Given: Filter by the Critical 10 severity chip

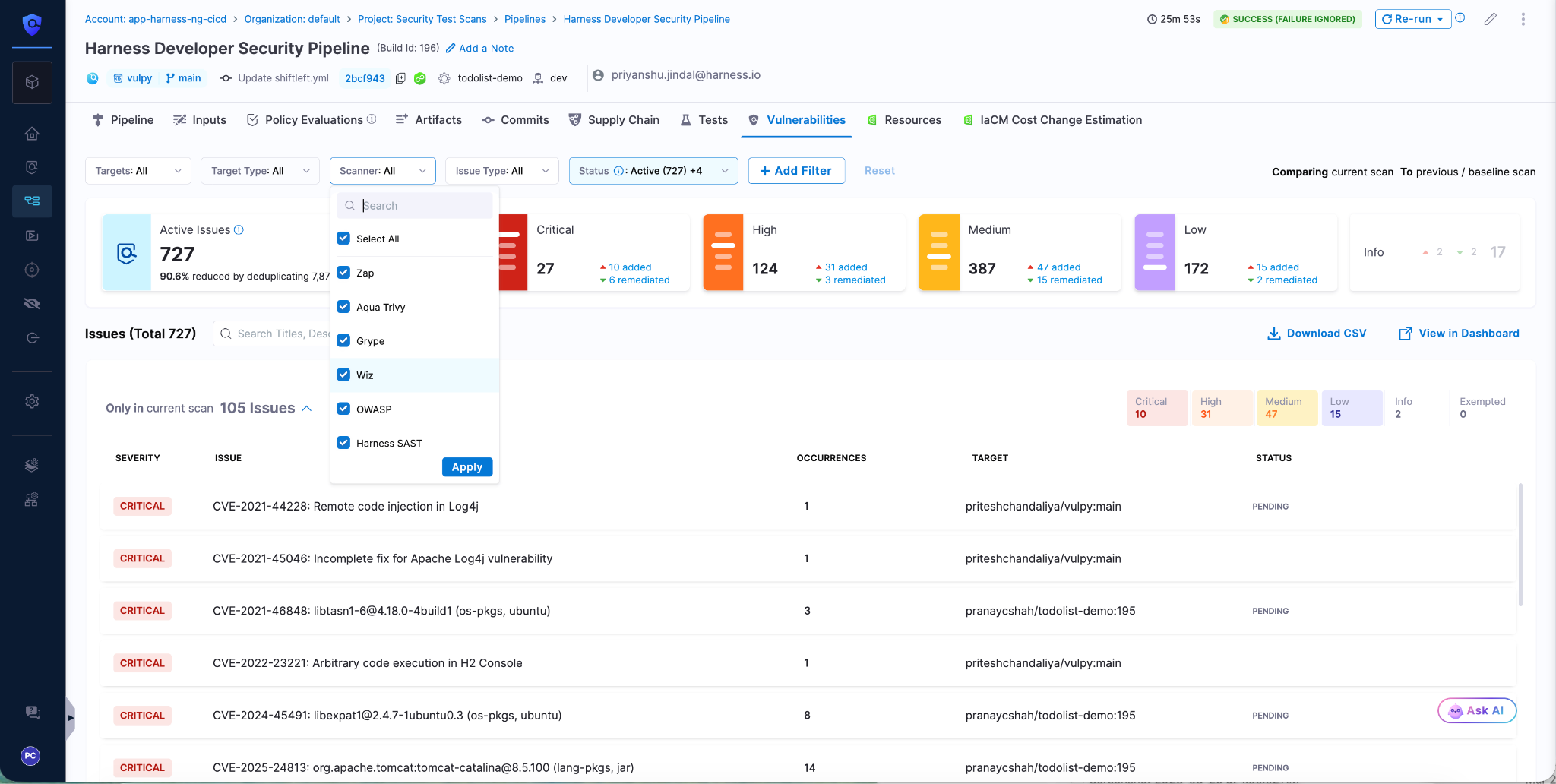Looking at the screenshot, I should tap(1157, 408).
